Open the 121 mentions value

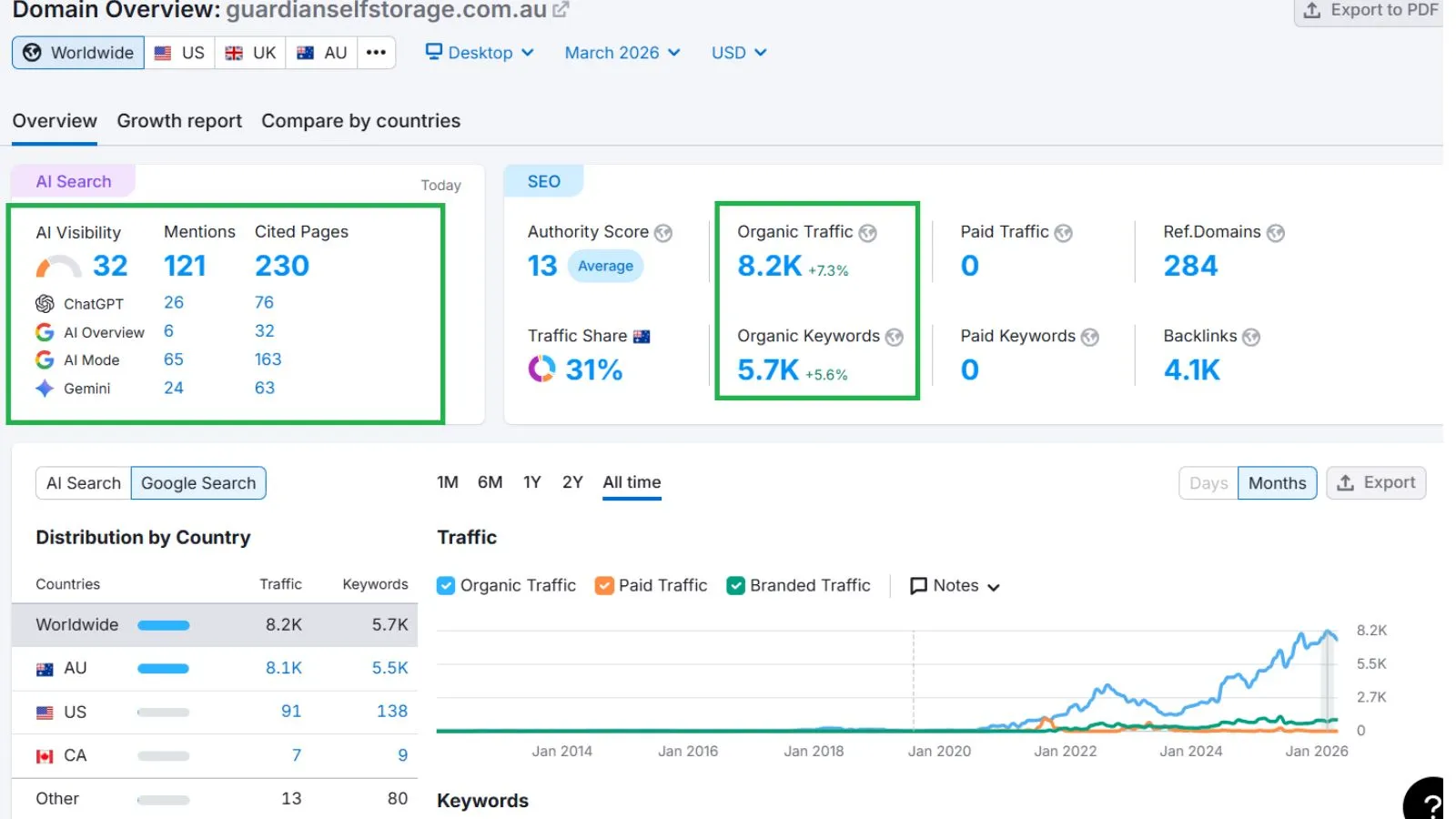click(x=185, y=267)
